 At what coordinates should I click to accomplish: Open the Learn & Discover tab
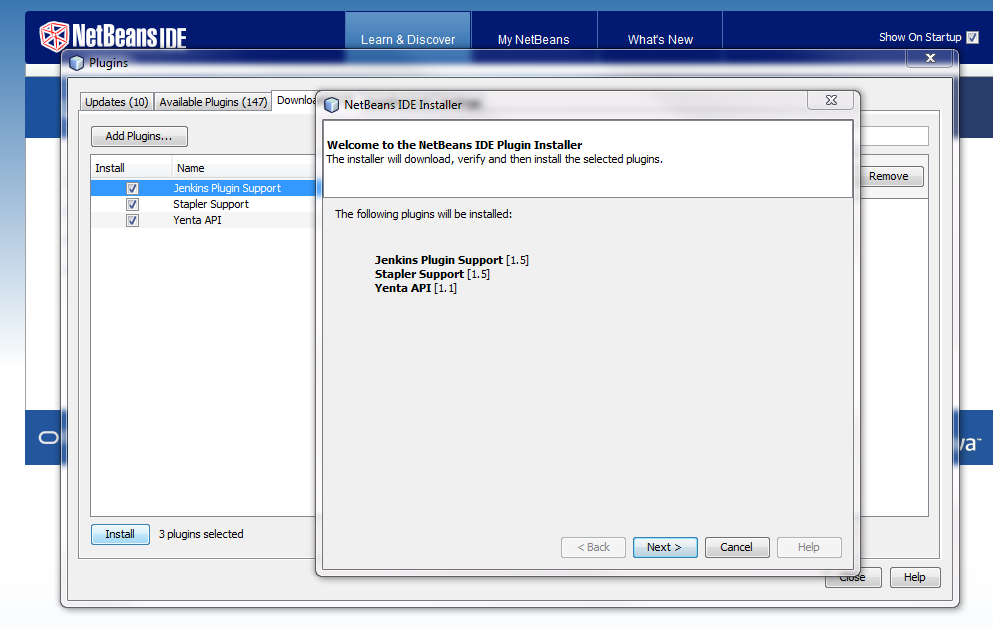408,39
